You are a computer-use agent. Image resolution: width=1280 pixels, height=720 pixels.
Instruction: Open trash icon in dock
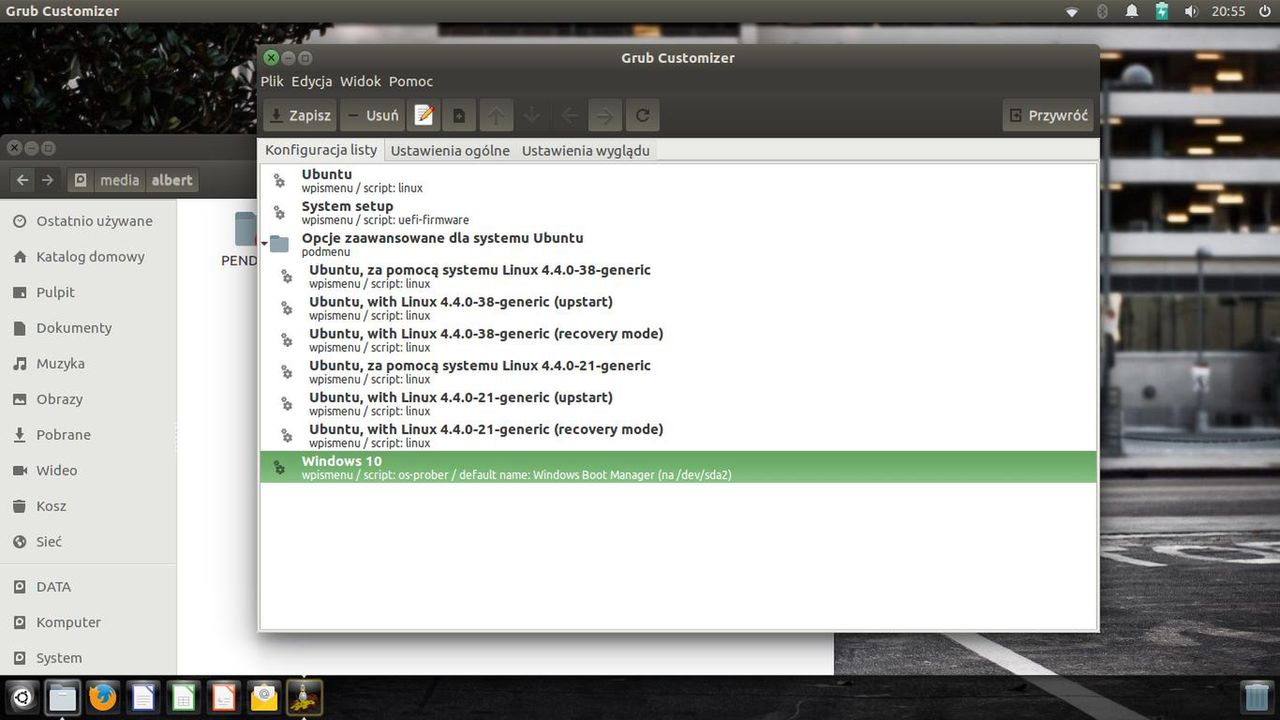[x=1256, y=697]
